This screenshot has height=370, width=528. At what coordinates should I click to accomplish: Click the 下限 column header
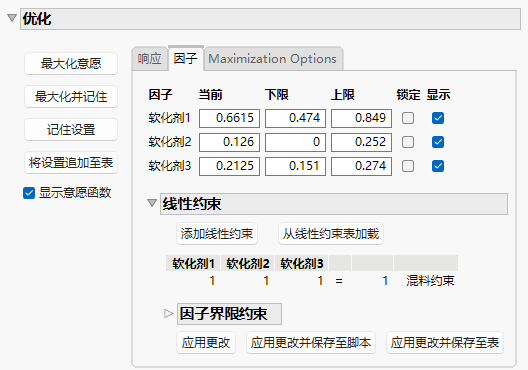276,95
